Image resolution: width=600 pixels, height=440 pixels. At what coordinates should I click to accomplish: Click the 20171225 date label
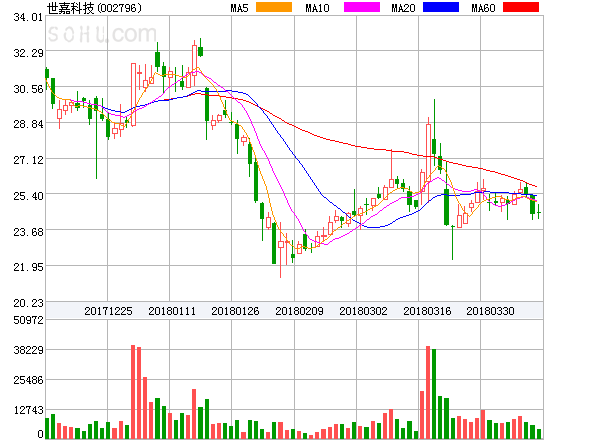pyautogui.click(x=108, y=311)
